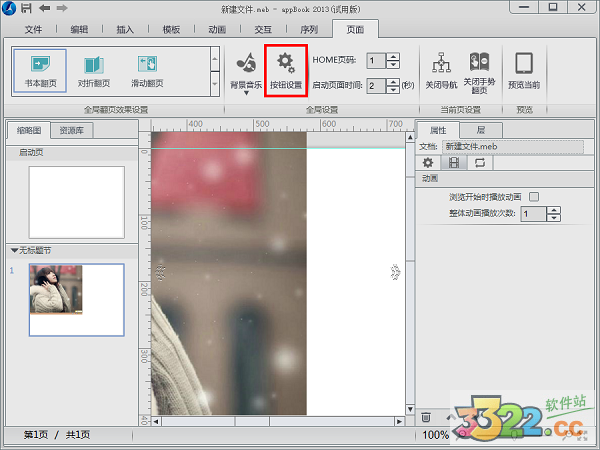Click horizontal scrollbar right arrow
The width and height of the screenshot is (600, 450).
(399, 421)
